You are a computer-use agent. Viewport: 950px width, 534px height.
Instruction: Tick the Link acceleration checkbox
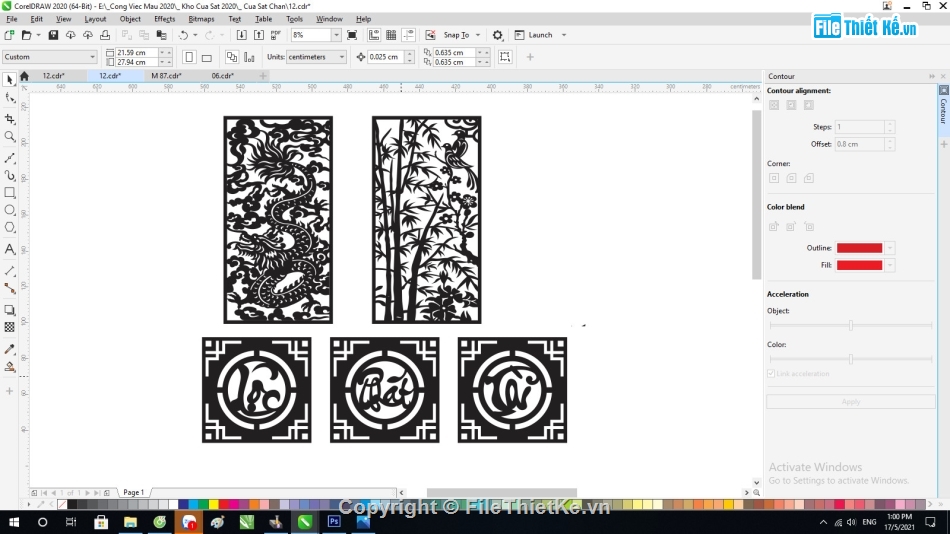coord(771,373)
